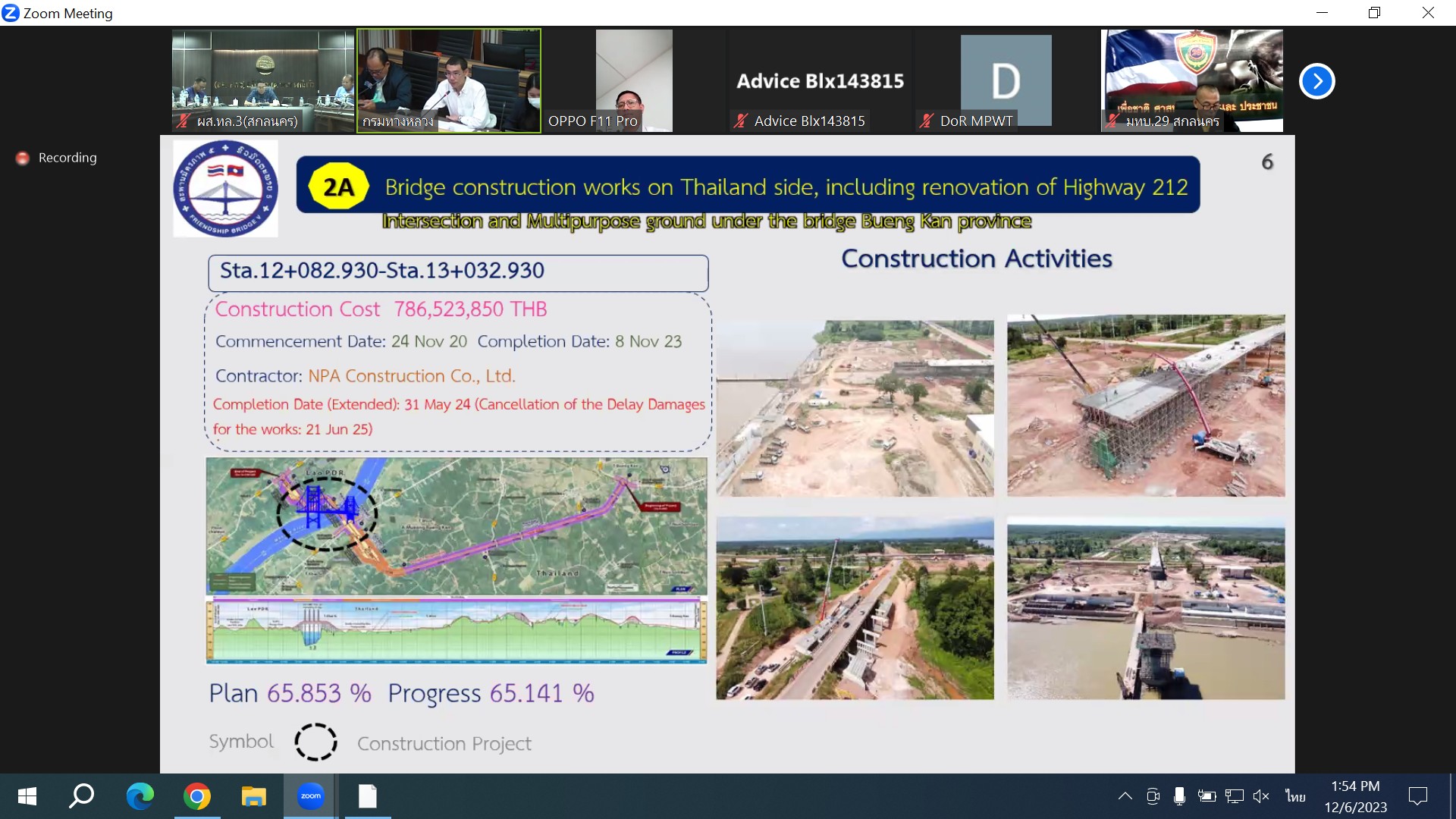This screenshot has width=1456, height=819.
Task: Open the Windows notification center
Action: coord(1417,796)
